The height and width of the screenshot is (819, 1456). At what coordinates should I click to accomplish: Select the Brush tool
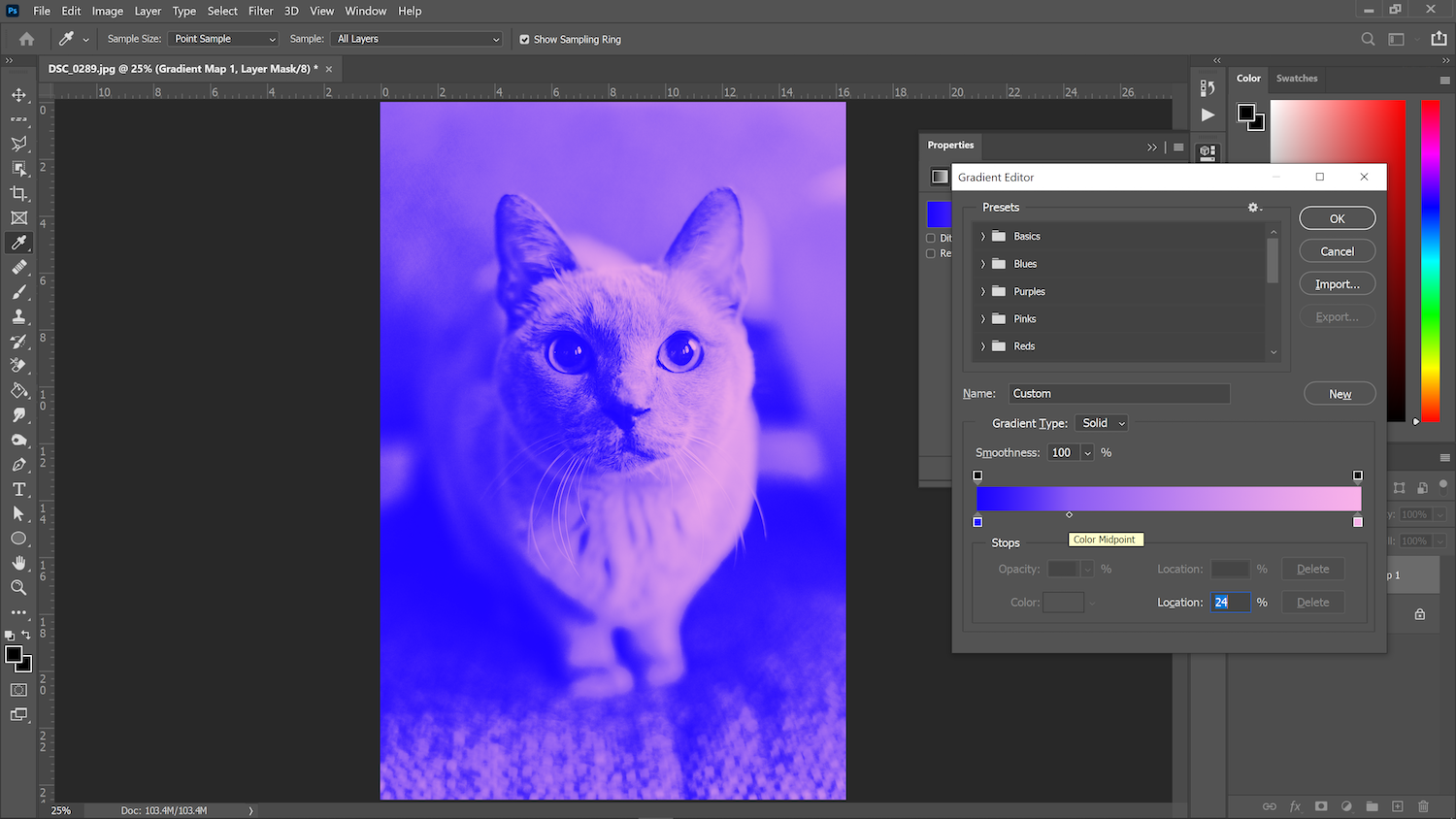click(18, 292)
